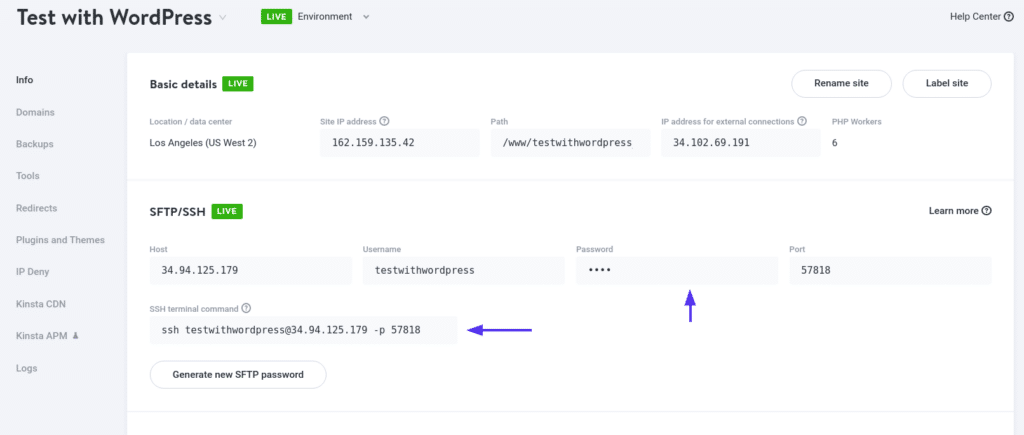Open Plugins and Themes in the sidebar
This screenshot has width=1024, height=435.
tap(60, 240)
